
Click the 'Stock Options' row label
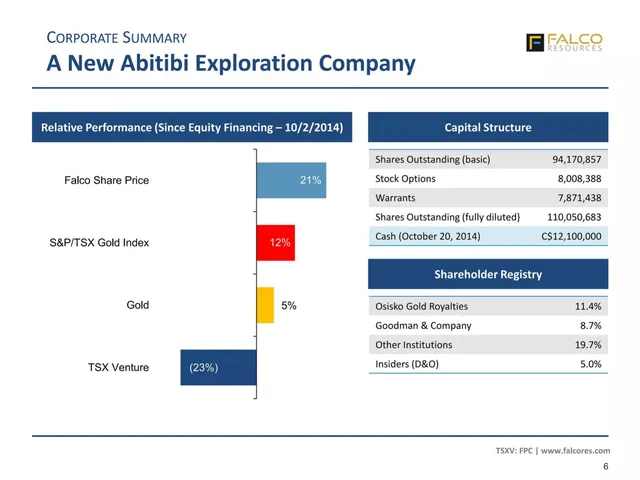[405, 178]
